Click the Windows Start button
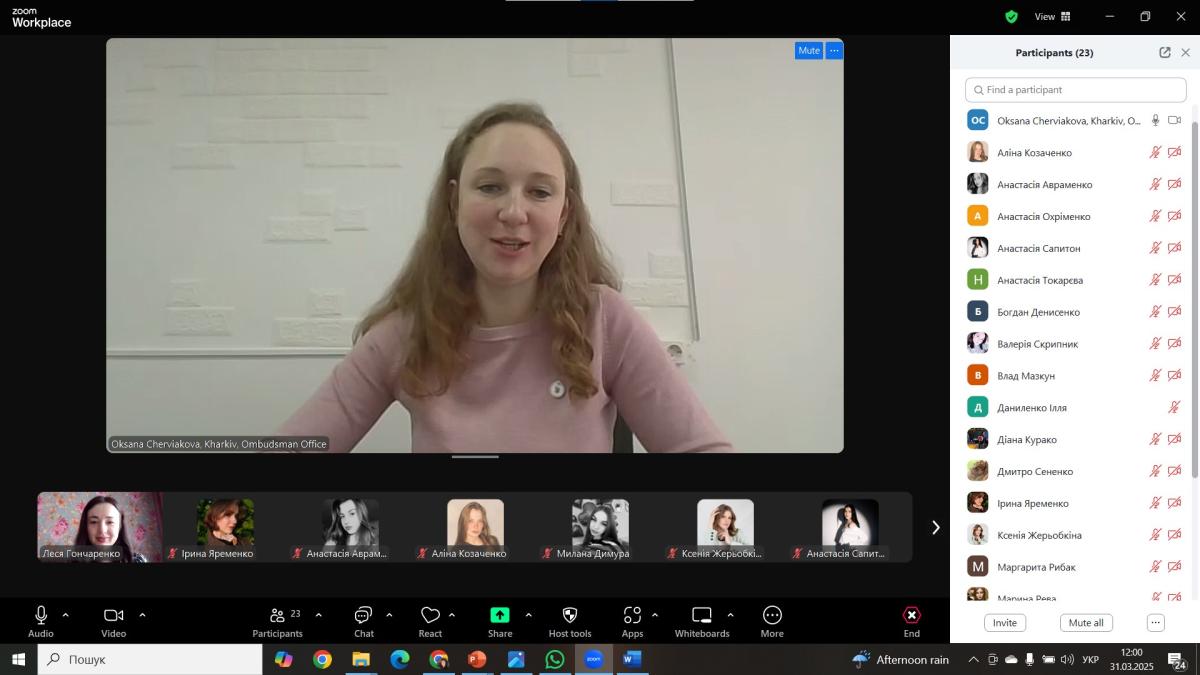Viewport: 1200px width, 675px height. click(18, 659)
